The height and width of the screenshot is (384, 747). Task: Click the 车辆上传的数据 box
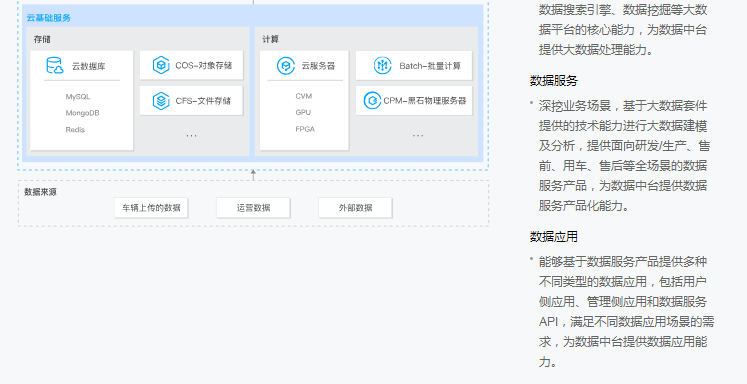pyautogui.click(x=151, y=208)
